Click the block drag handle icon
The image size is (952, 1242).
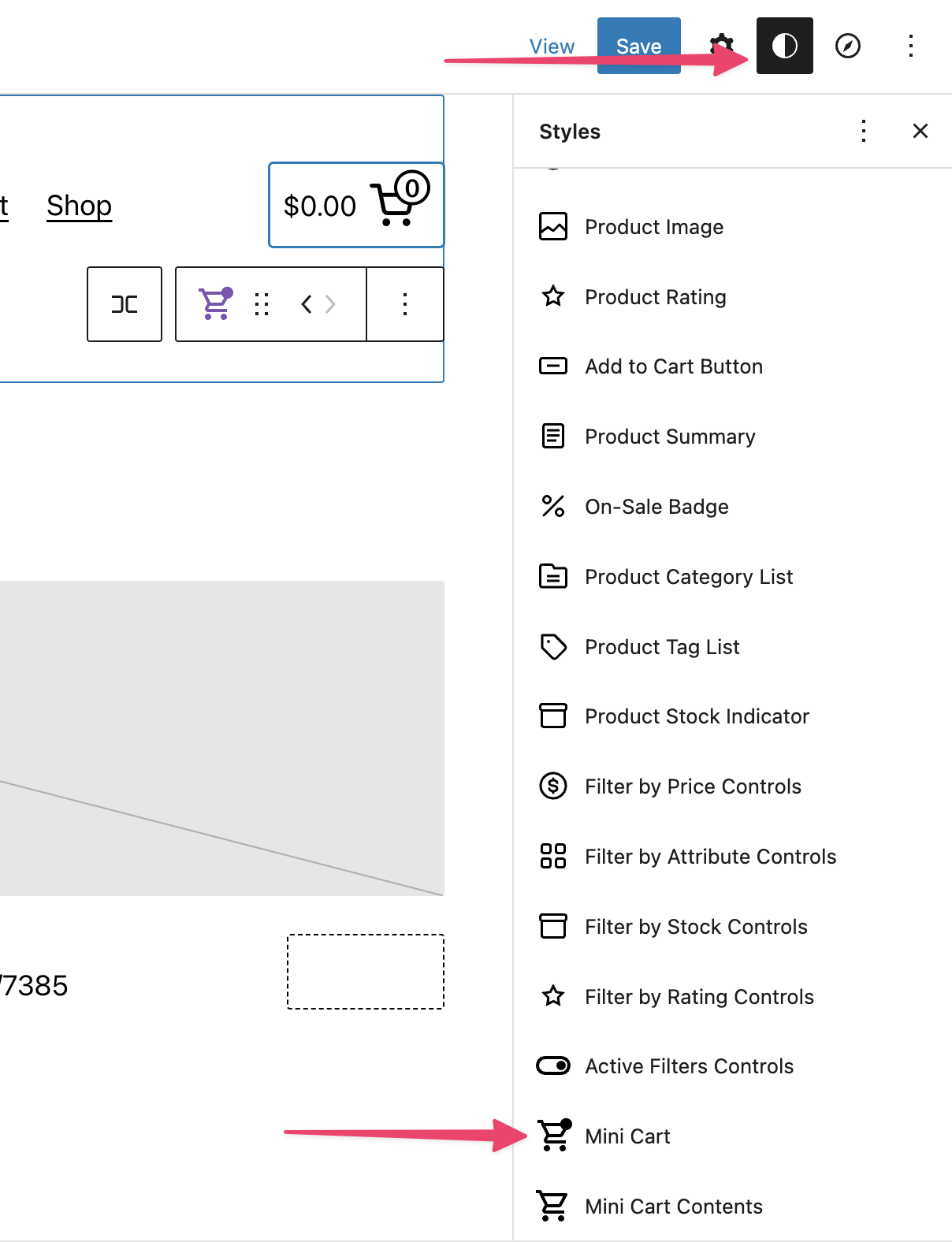click(x=262, y=304)
